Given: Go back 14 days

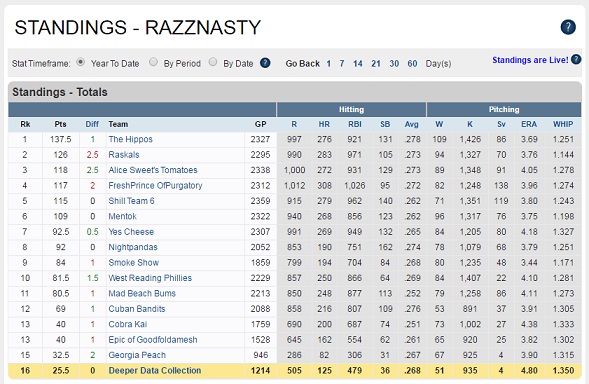Looking at the screenshot, I should tap(358, 63).
